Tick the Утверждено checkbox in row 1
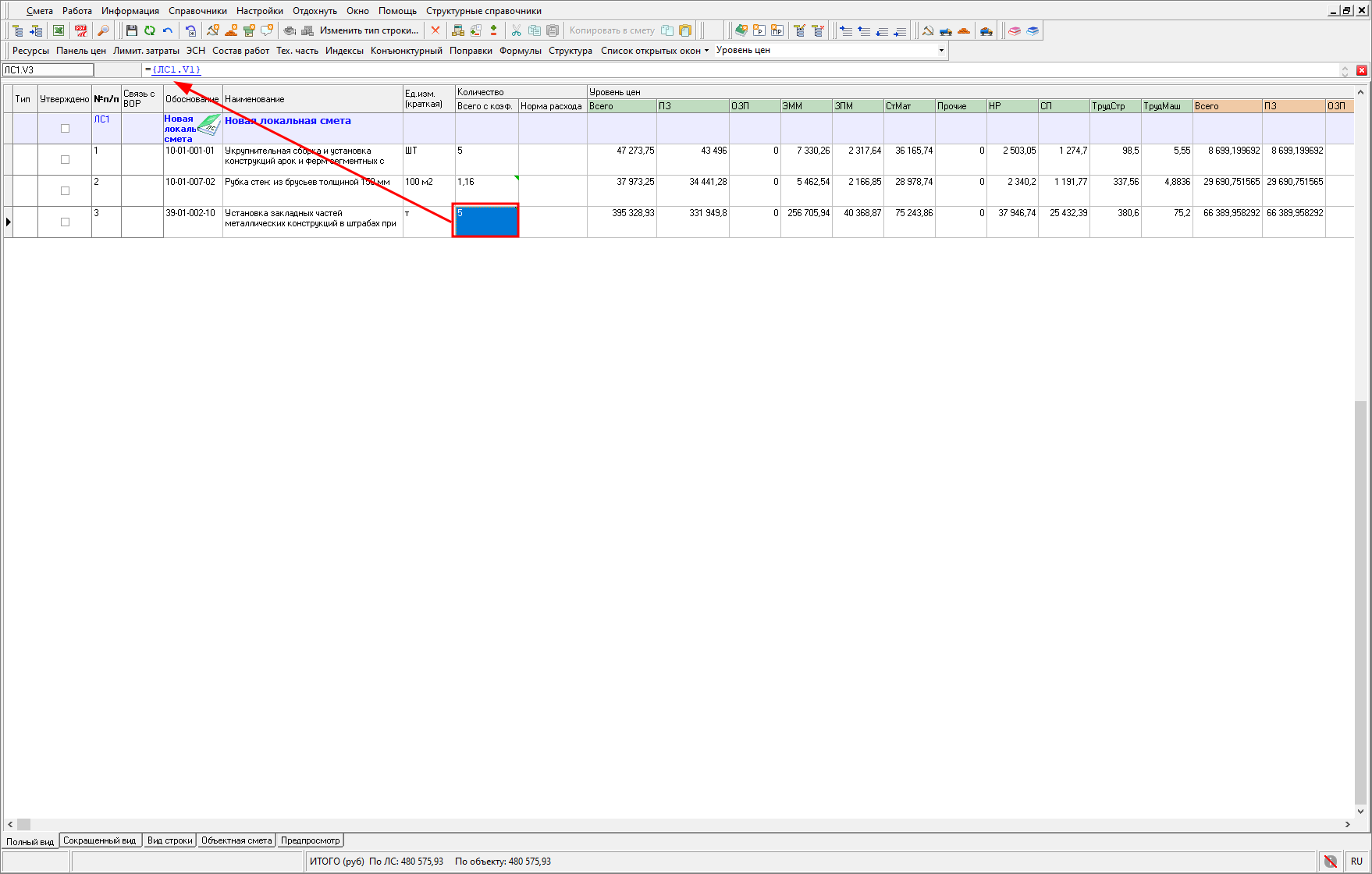Viewport: 1372px width, 874px height. (65, 160)
